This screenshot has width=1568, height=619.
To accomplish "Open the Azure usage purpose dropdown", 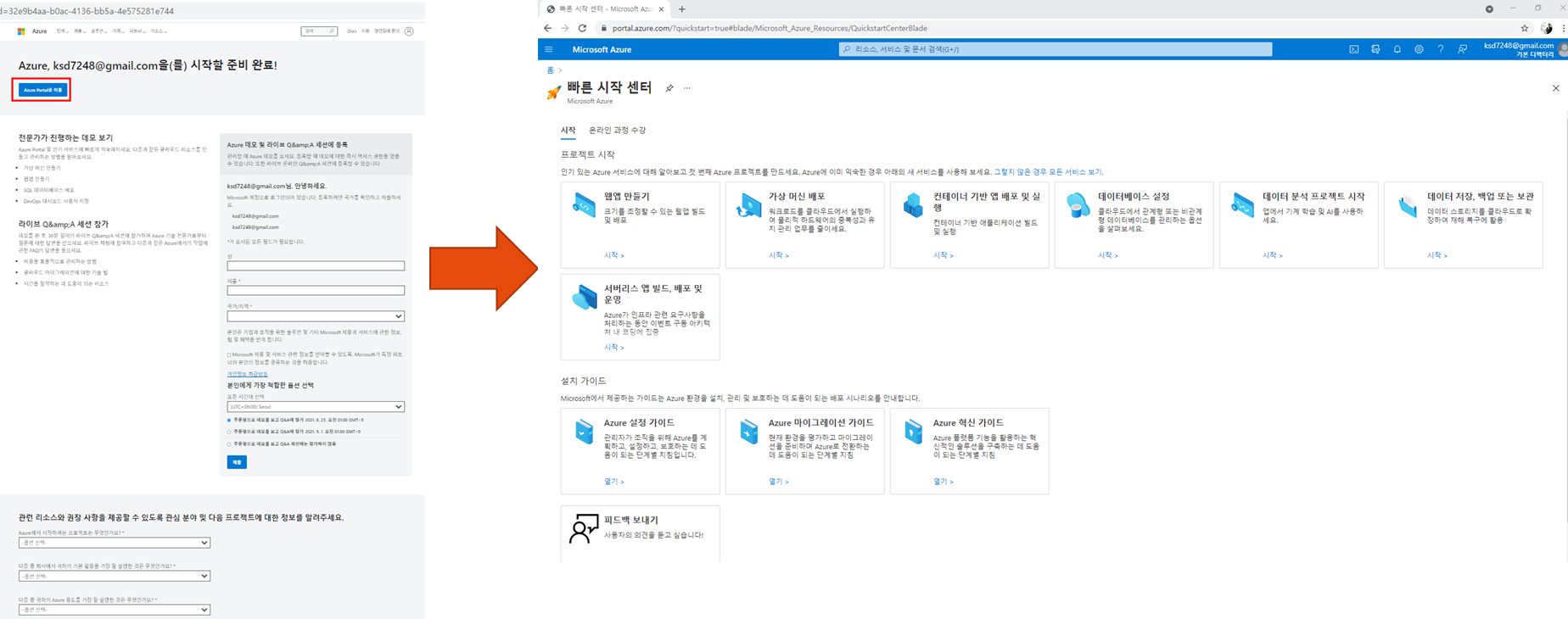I will coord(114,610).
